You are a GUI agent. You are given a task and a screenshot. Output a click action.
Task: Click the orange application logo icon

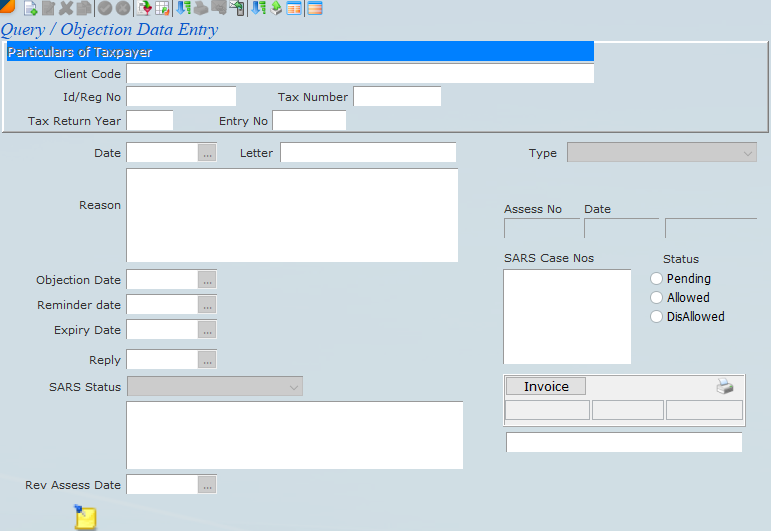pos(8,7)
